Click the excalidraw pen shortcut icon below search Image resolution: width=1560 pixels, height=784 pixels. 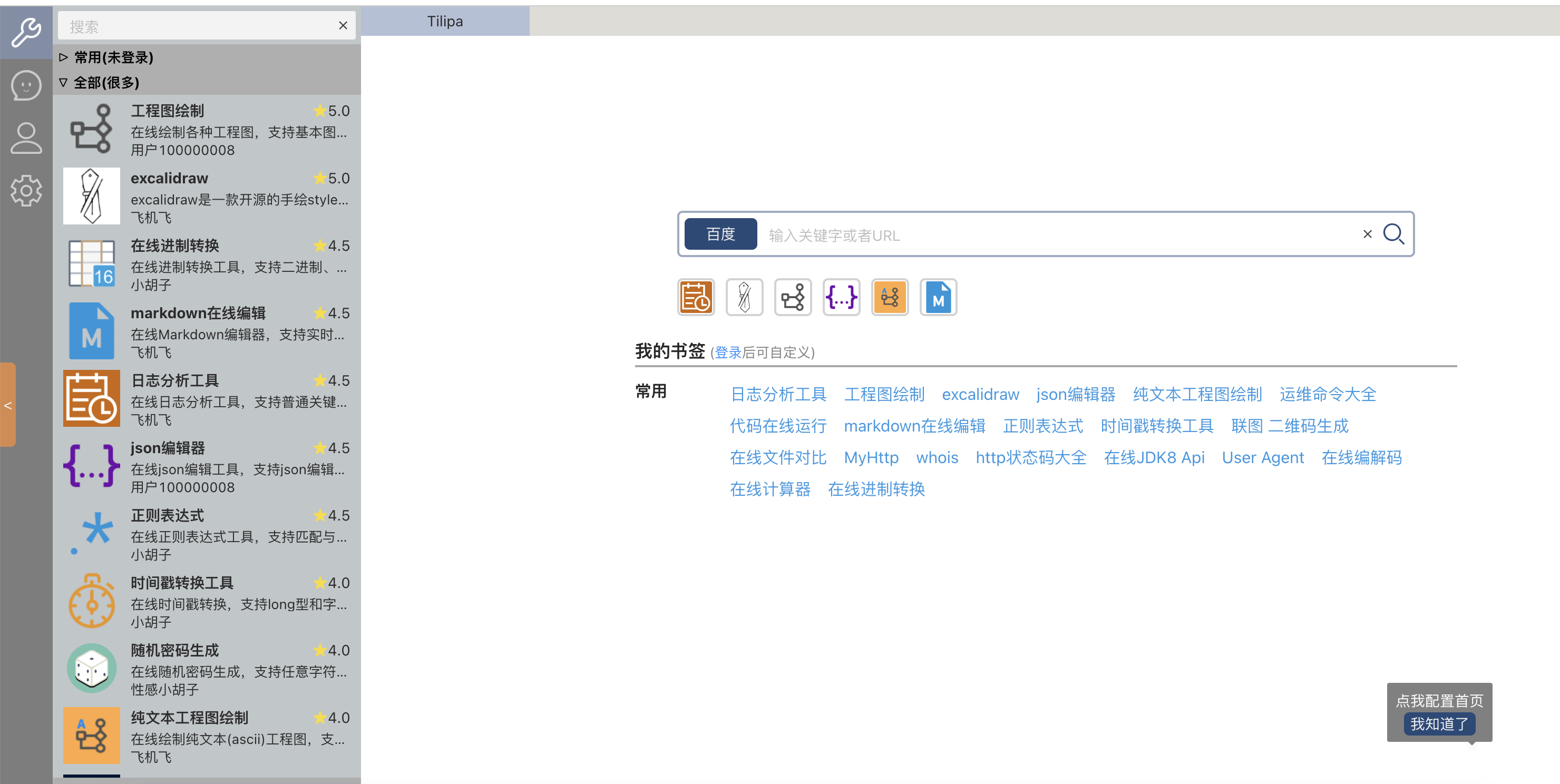pyautogui.click(x=744, y=297)
